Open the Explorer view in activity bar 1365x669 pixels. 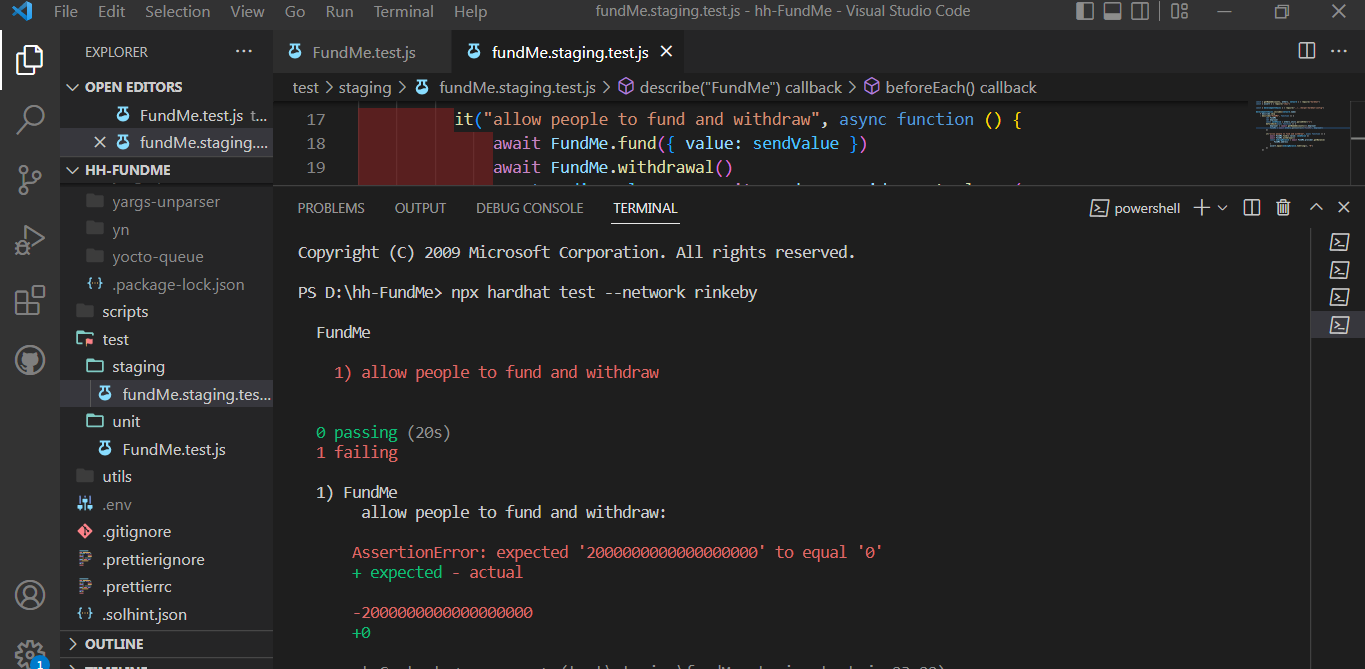click(x=30, y=60)
